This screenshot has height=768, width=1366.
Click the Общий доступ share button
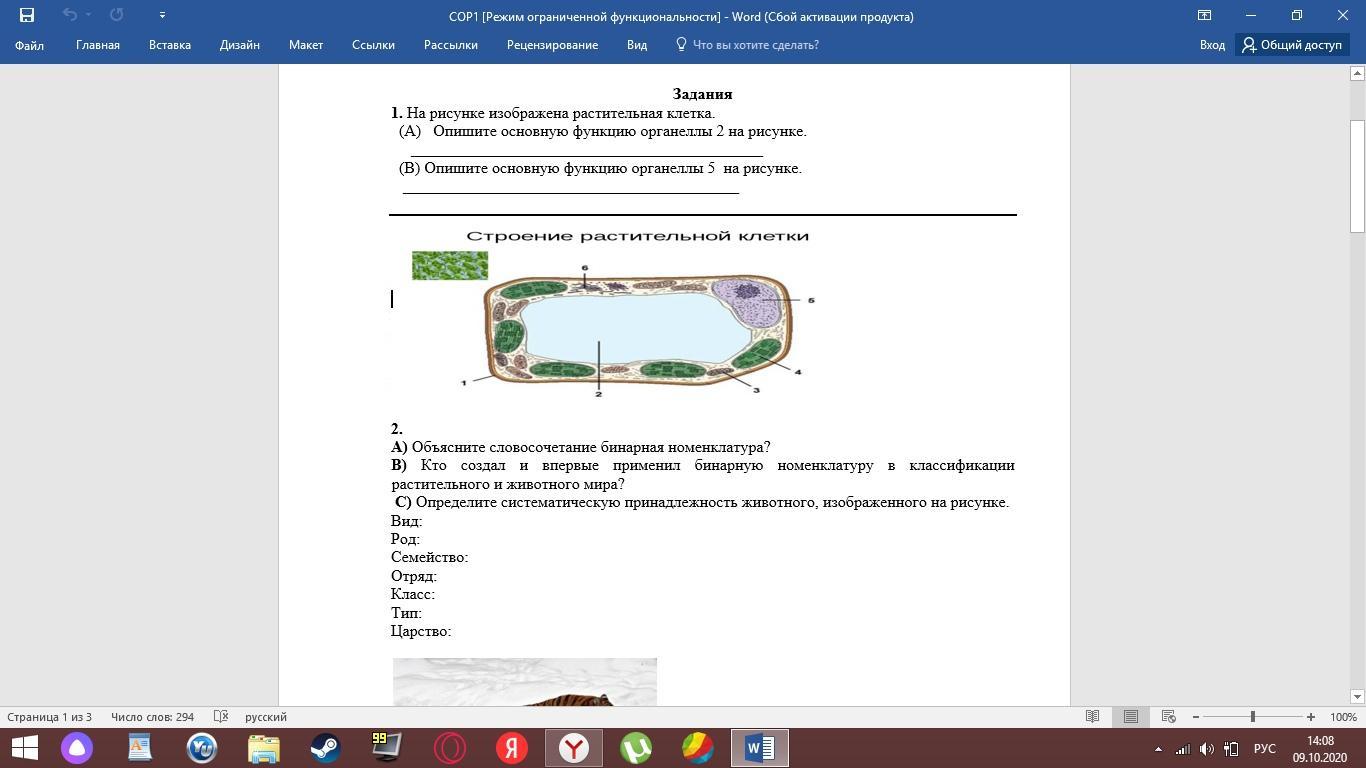tap(1292, 45)
